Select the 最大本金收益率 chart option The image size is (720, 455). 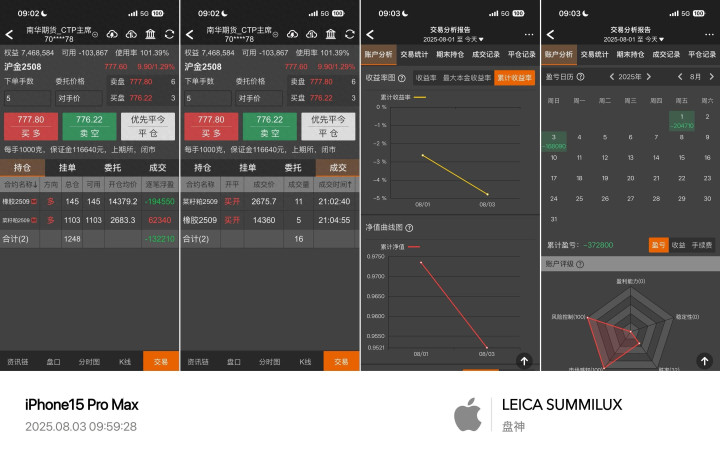click(467, 78)
